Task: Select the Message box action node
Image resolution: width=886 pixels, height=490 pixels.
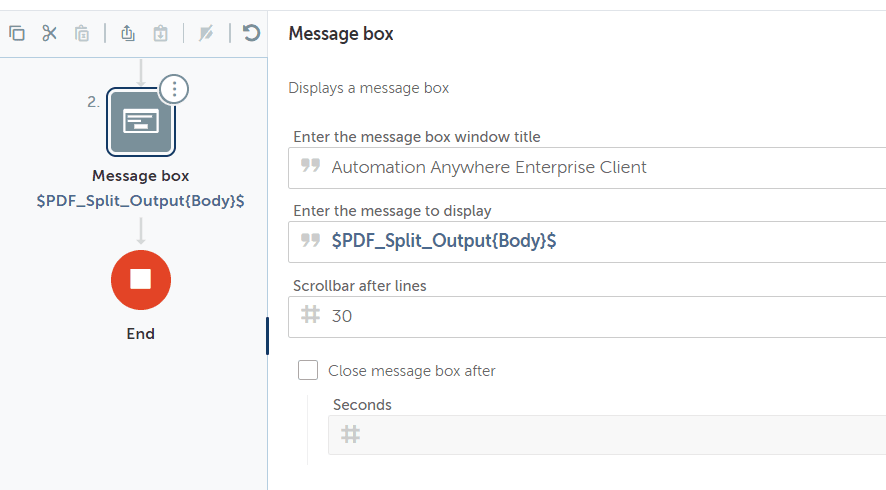Action: pyautogui.click(x=140, y=122)
